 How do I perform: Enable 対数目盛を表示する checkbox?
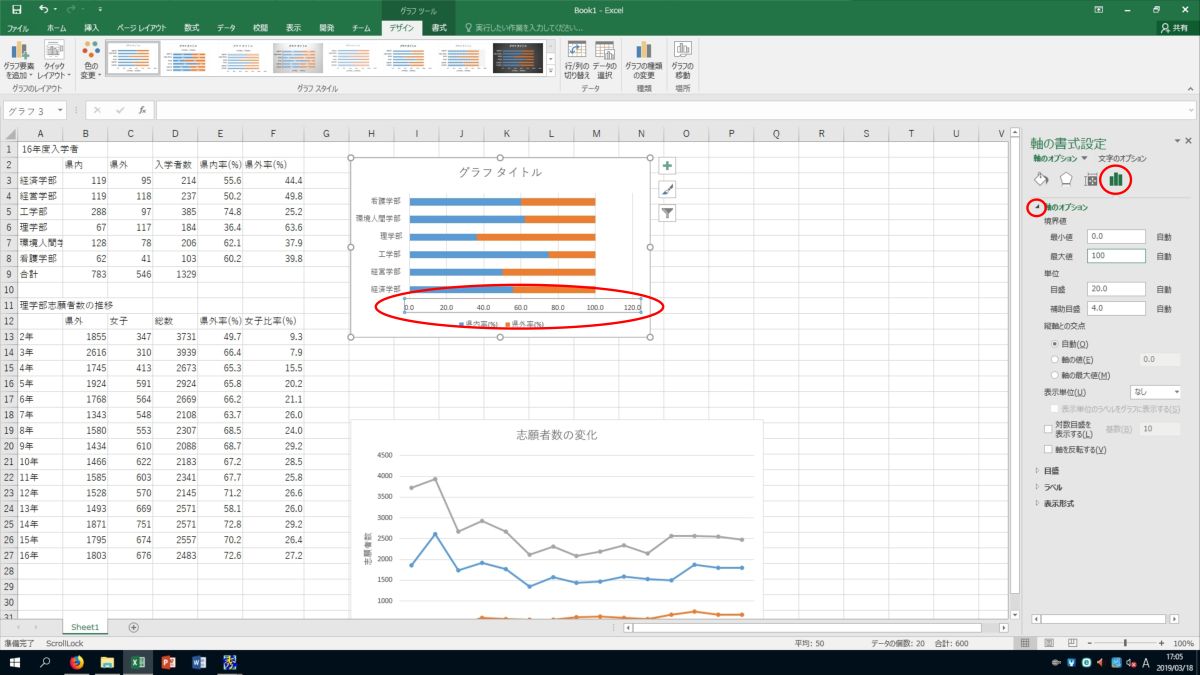[1047, 427]
